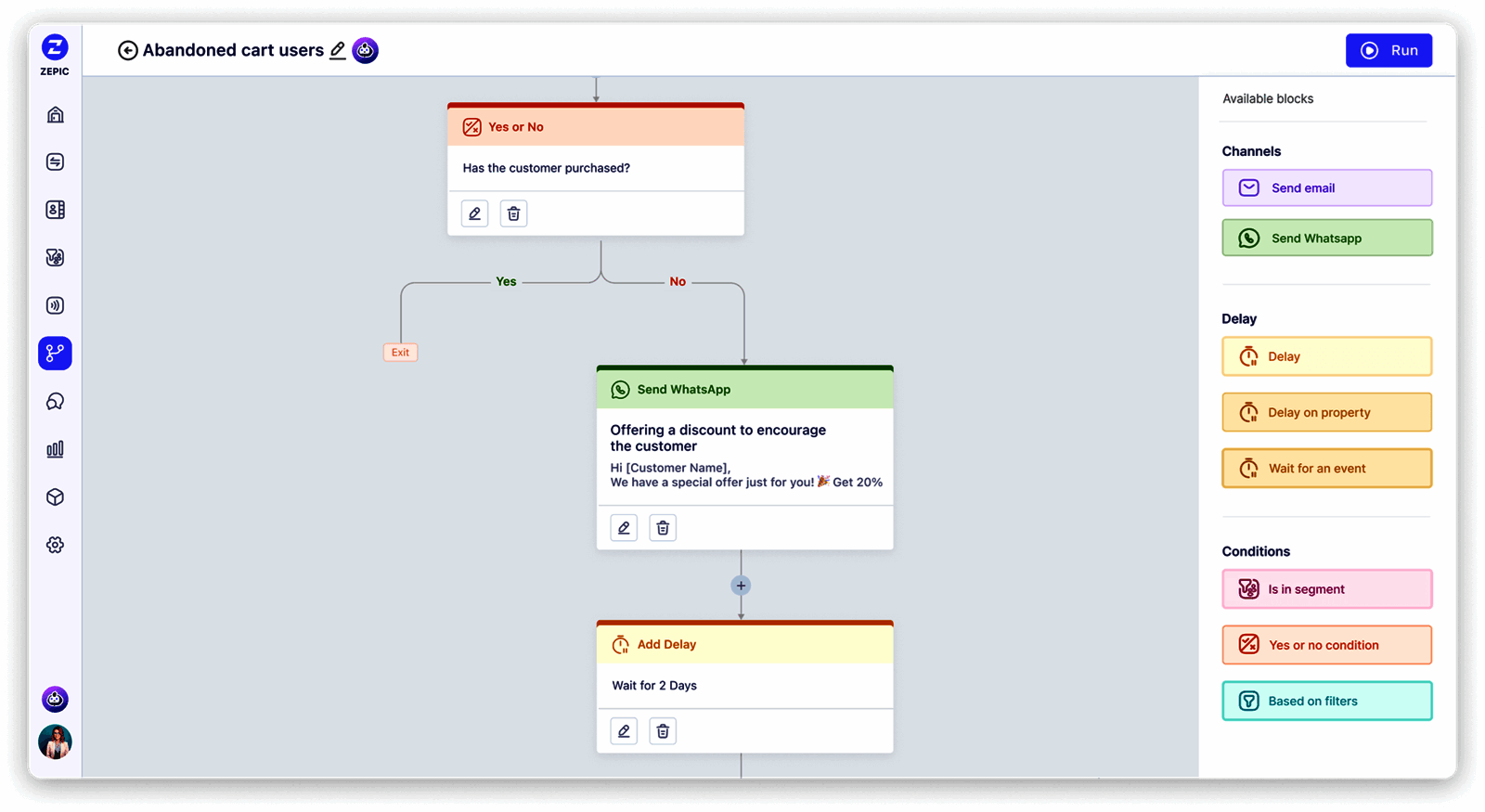The height and width of the screenshot is (812, 1485).
Task: Add a step using the plus connector
Action: coord(741,586)
